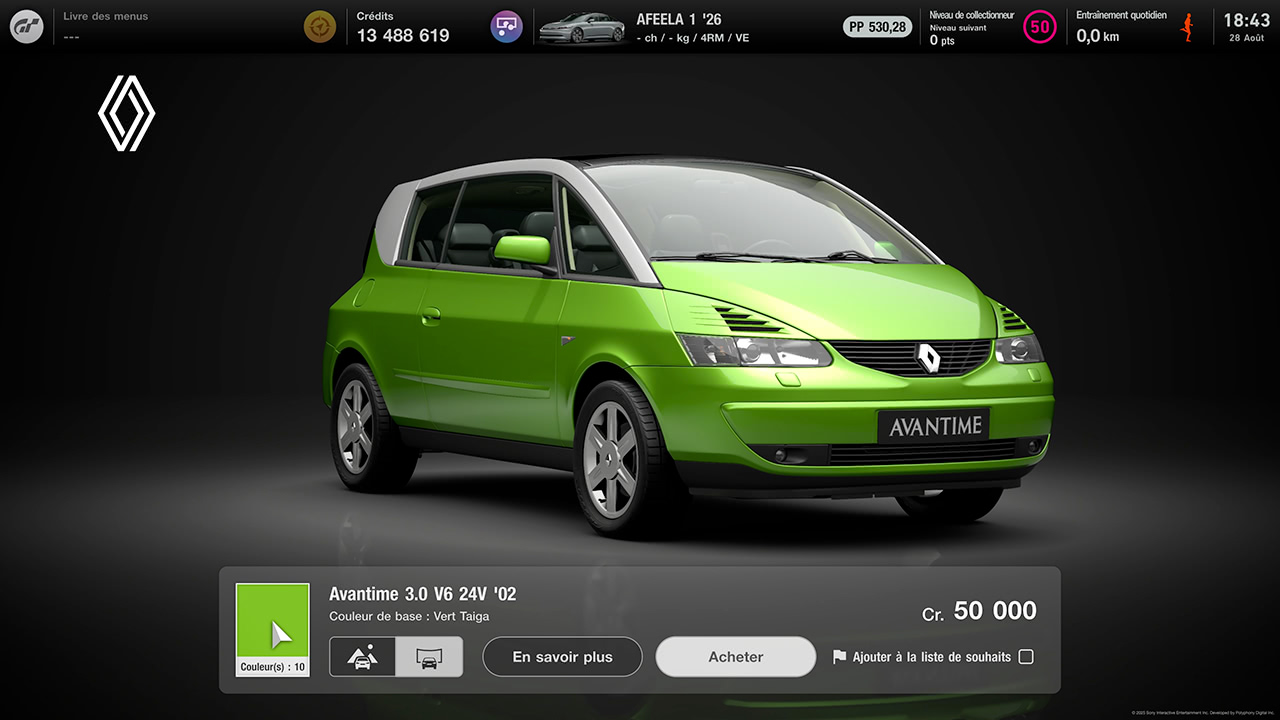1280x720 pixels.
Task: Click the orange running figure icon
Action: [1188, 27]
